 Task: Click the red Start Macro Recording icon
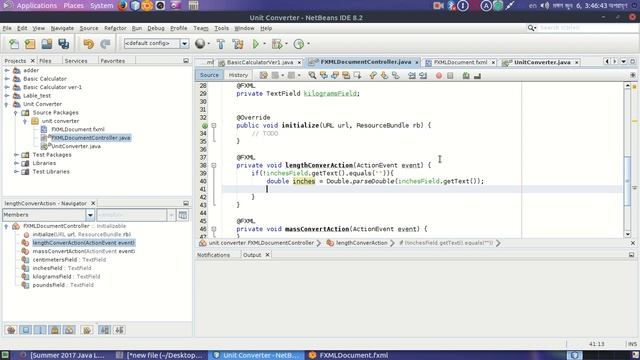pos(439,76)
